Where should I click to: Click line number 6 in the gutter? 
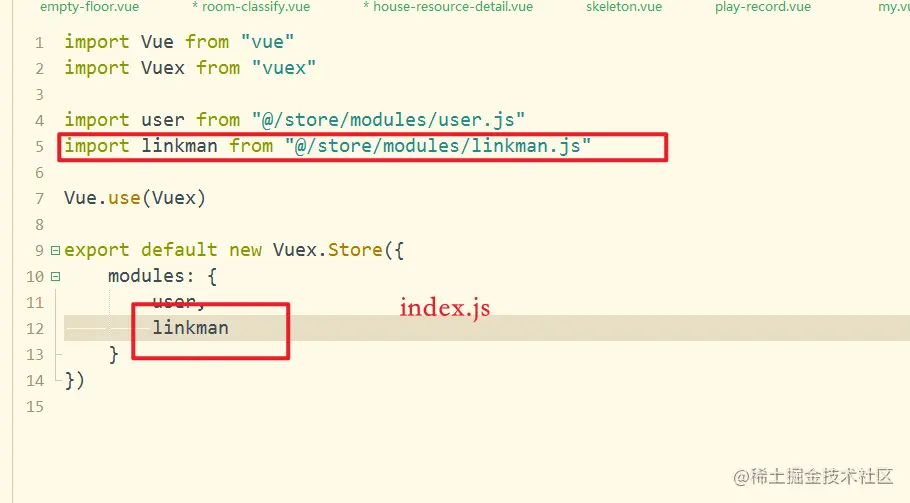click(x=39, y=173)
